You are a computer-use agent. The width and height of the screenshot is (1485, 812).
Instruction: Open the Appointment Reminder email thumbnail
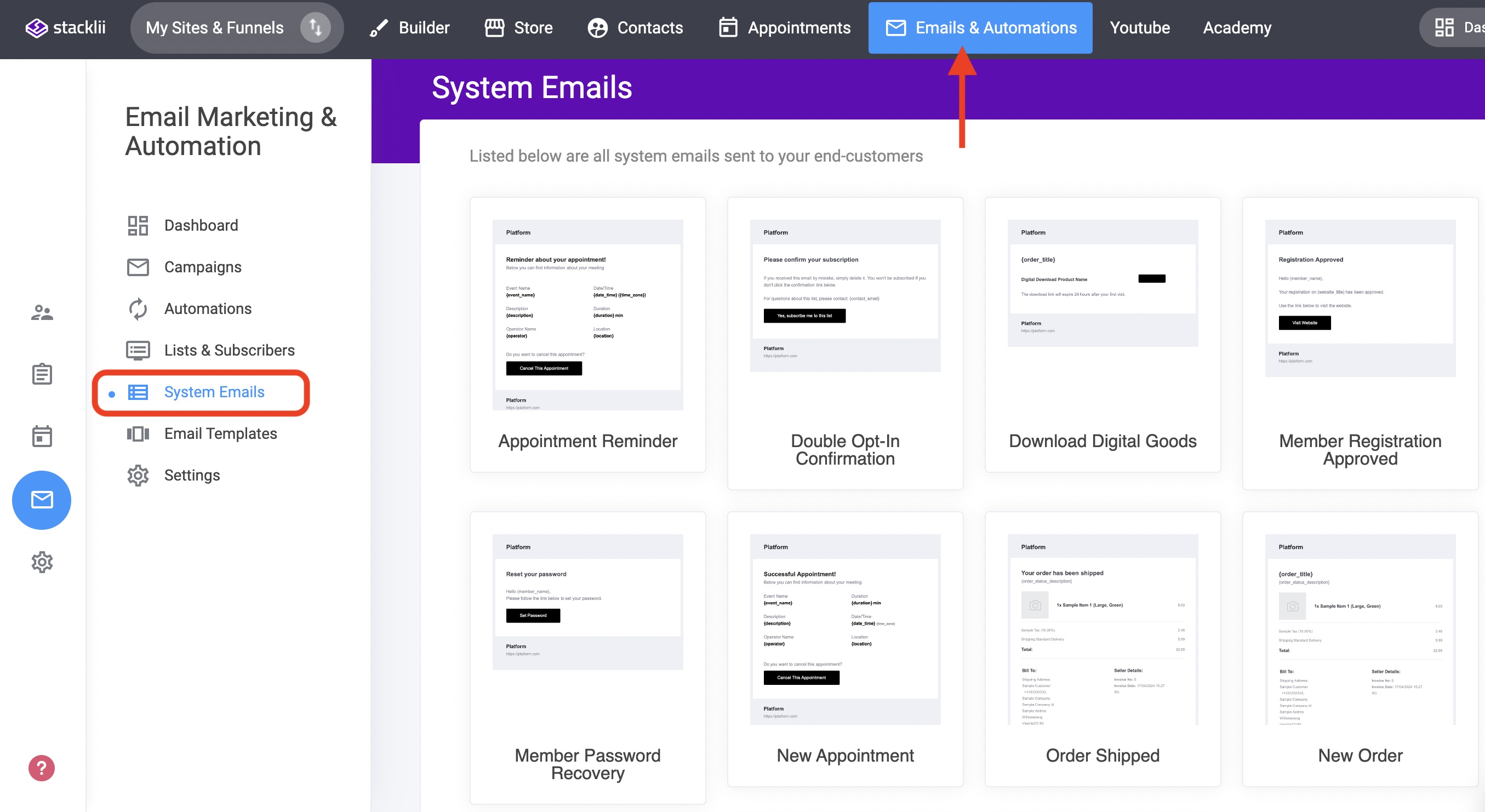click(x=587, y=314)
